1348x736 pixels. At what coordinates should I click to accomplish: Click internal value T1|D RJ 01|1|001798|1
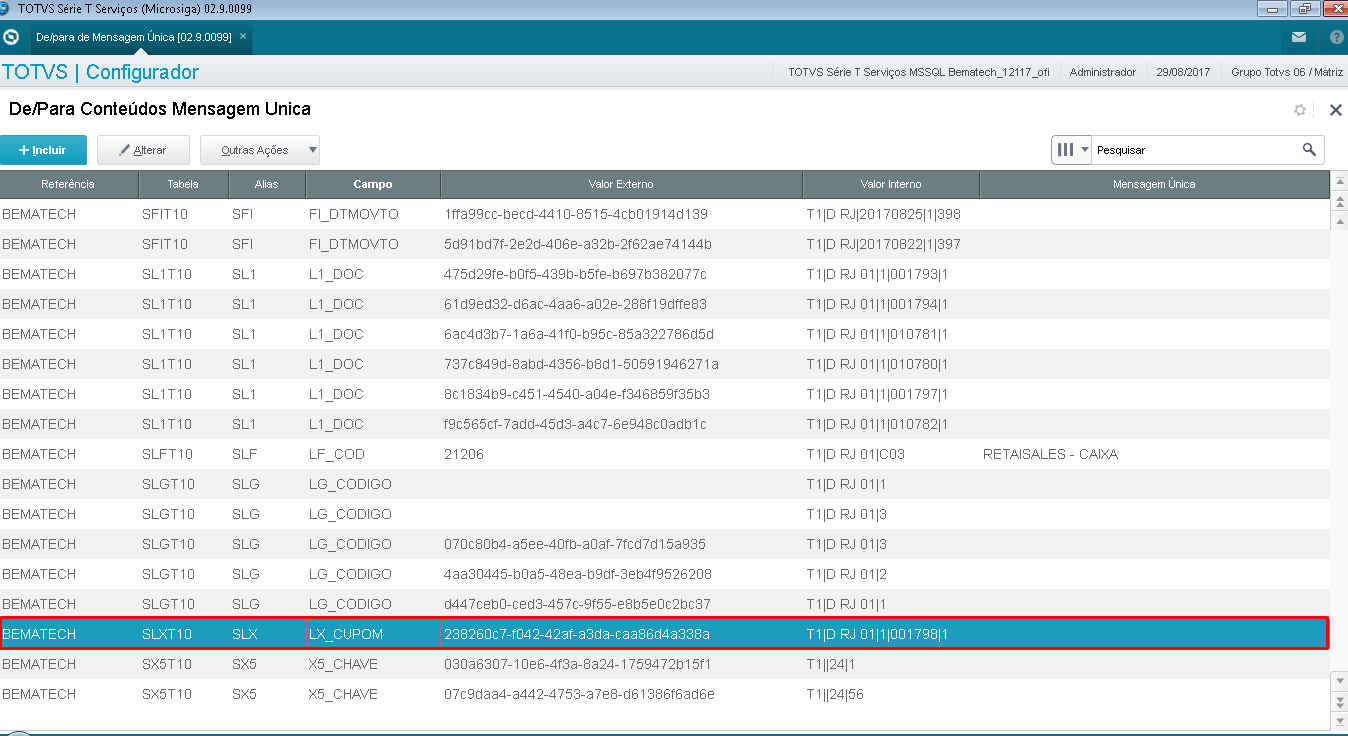coord(877,634)
